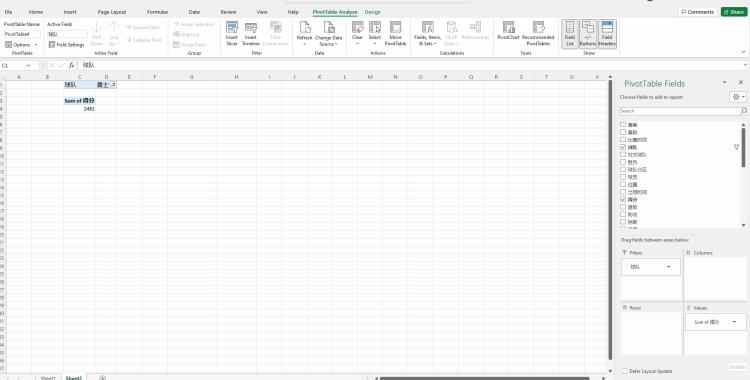Click Insert Timeline icon
The image size is (750, 380).
(x=251, y=34)
